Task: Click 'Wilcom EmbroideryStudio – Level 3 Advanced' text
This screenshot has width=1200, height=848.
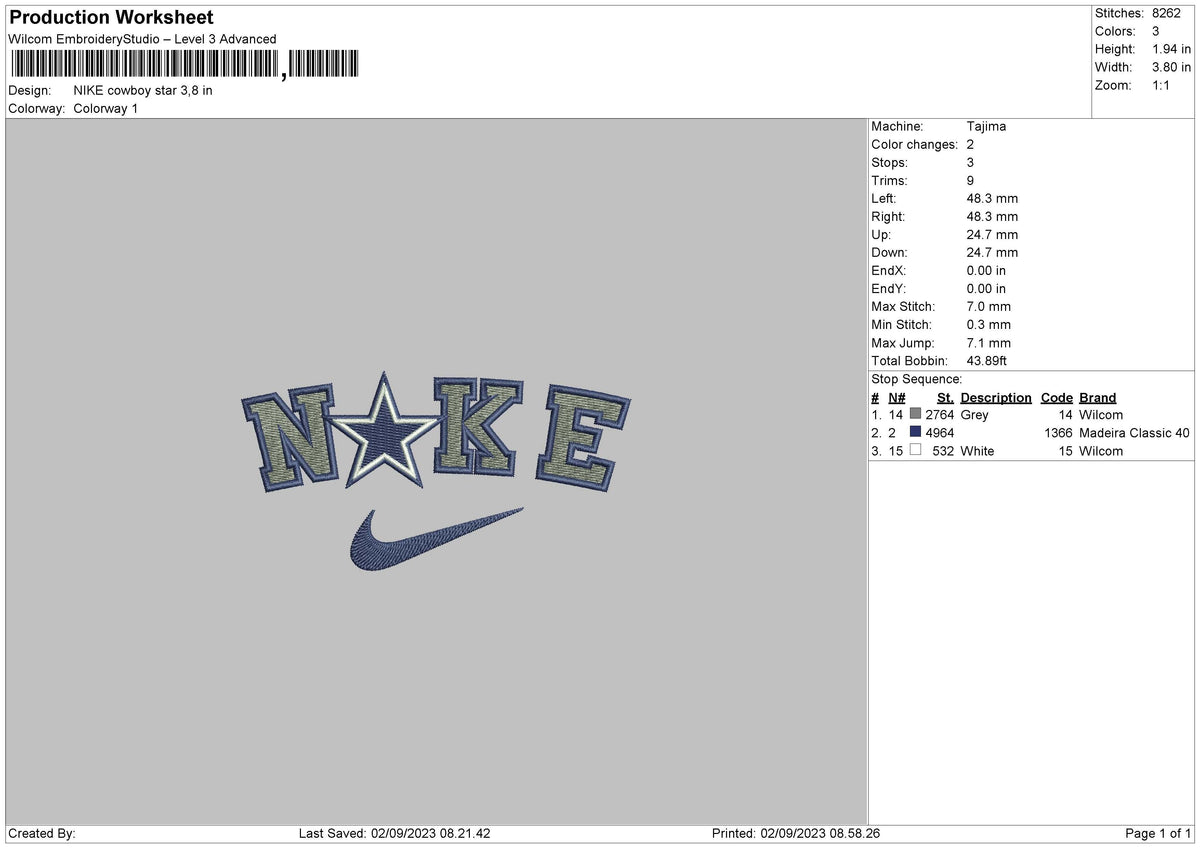Action: (x=142, y=39)
